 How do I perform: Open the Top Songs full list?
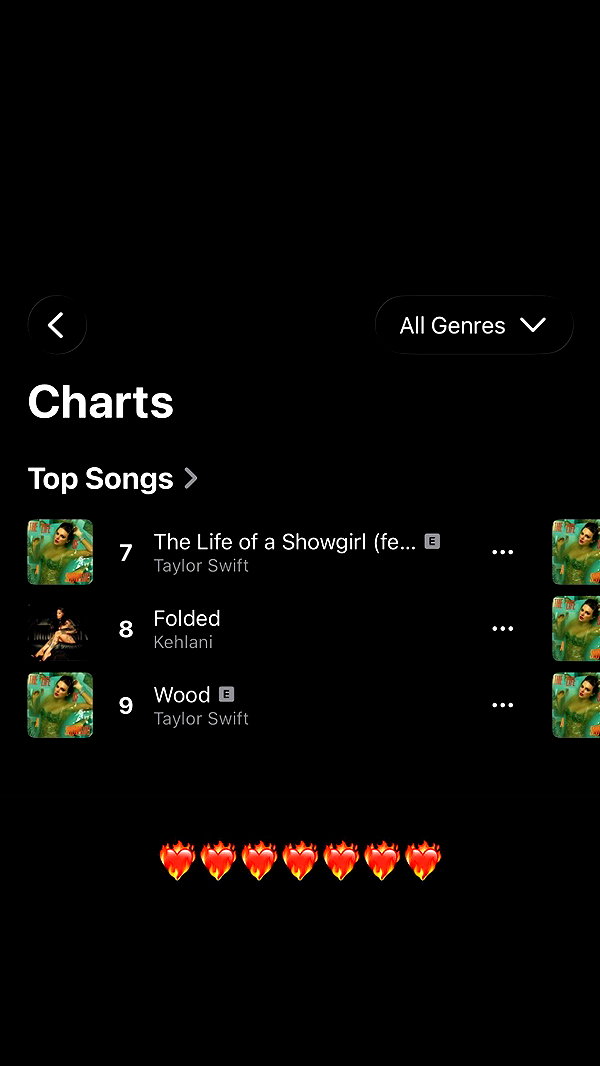click(x=101, y=479)
